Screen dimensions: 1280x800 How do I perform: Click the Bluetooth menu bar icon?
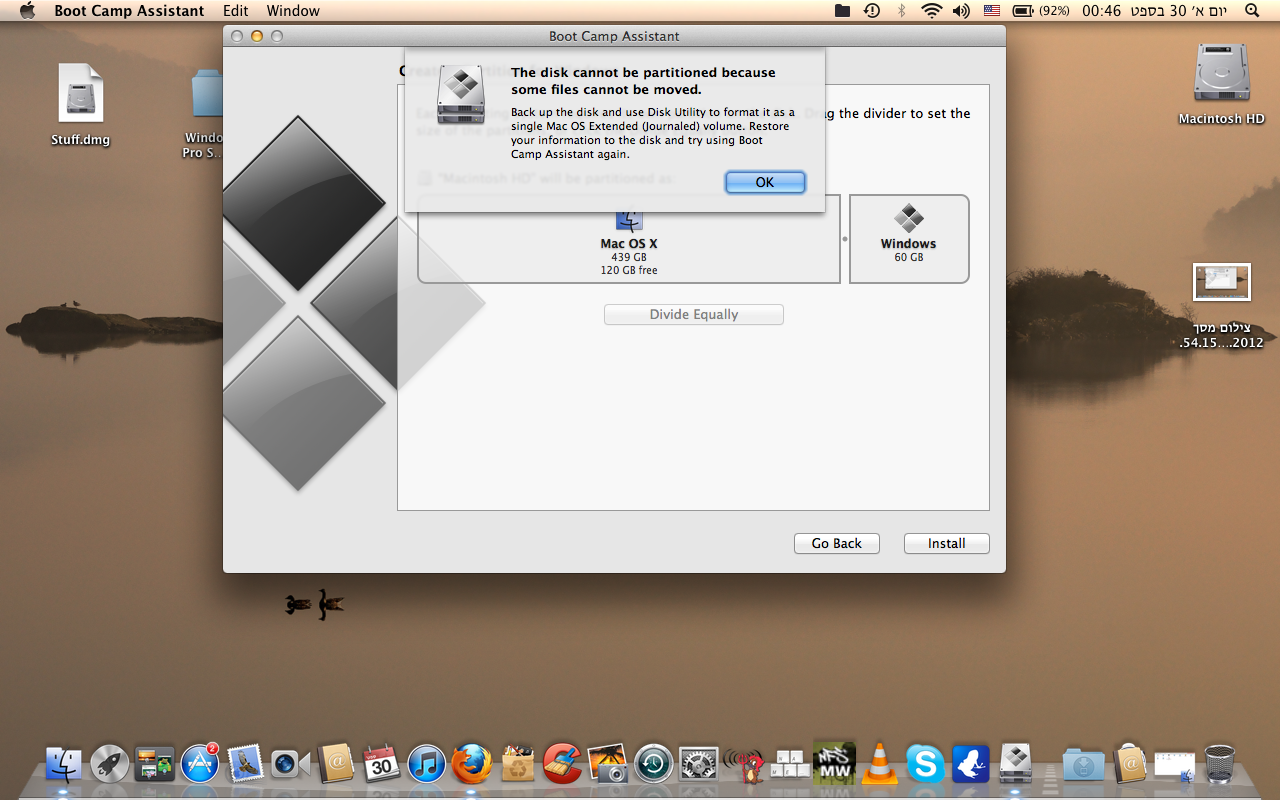901,11
